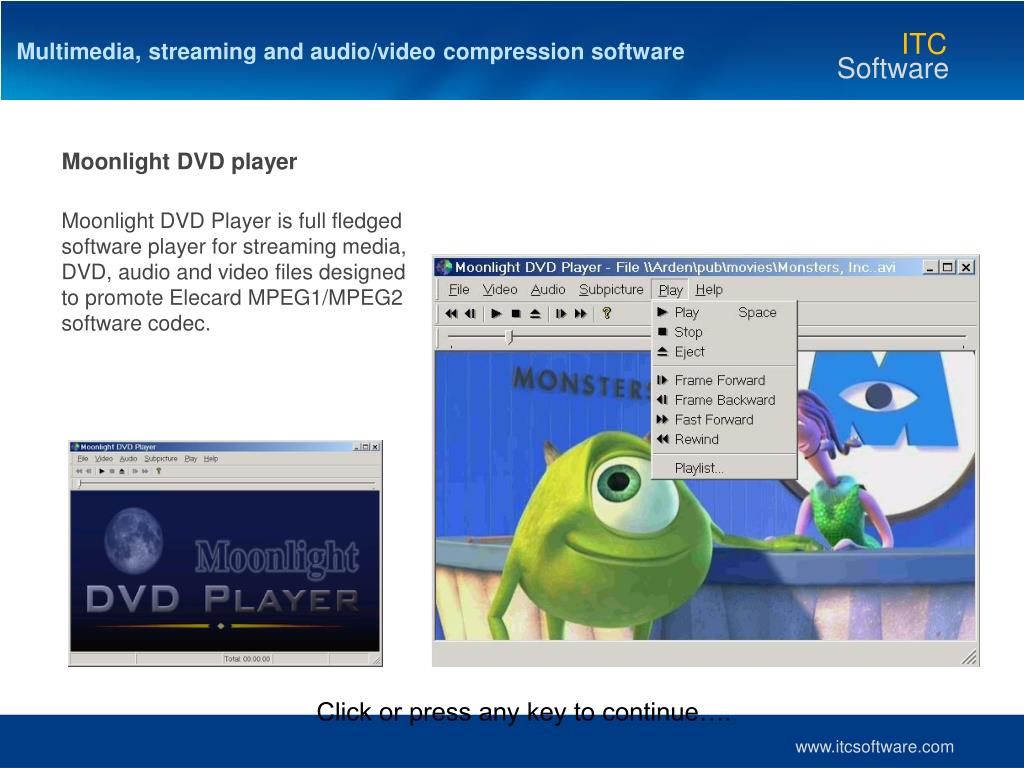
Task: Click 'Click or press any key to continue' text
Action: pyautogui.click(x=524, y=711)
